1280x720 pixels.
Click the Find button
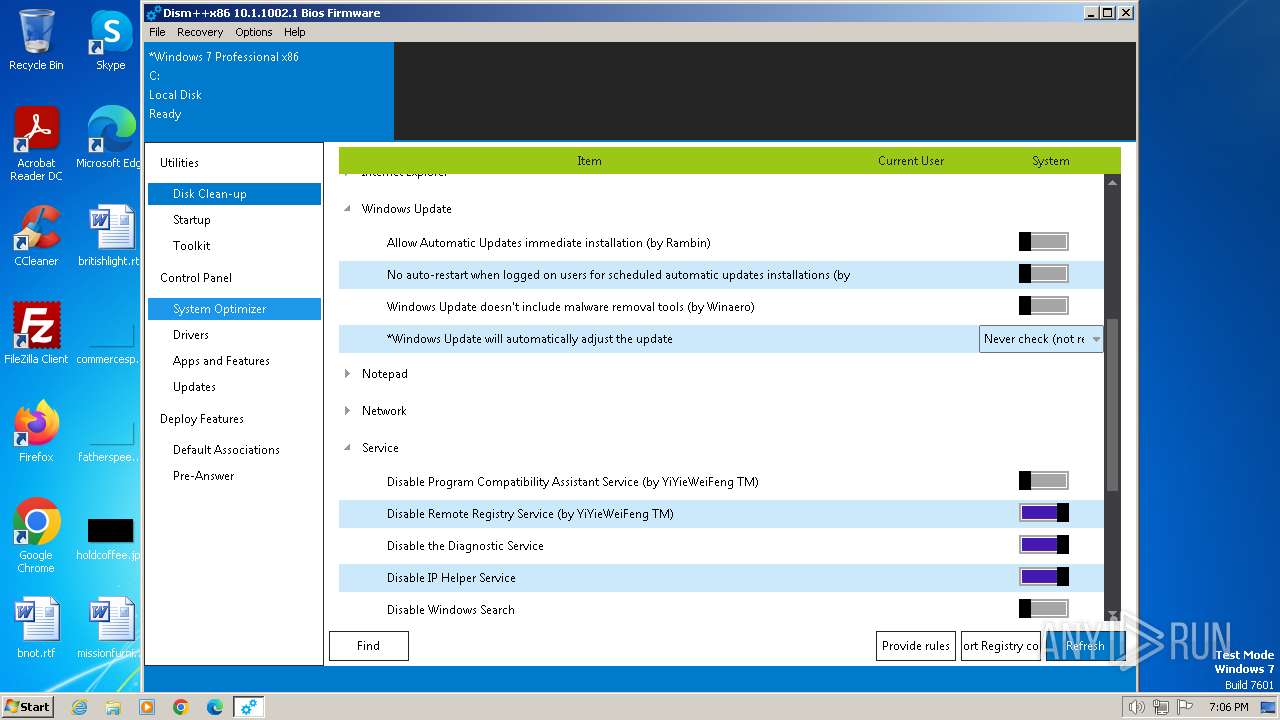point(368,646)
